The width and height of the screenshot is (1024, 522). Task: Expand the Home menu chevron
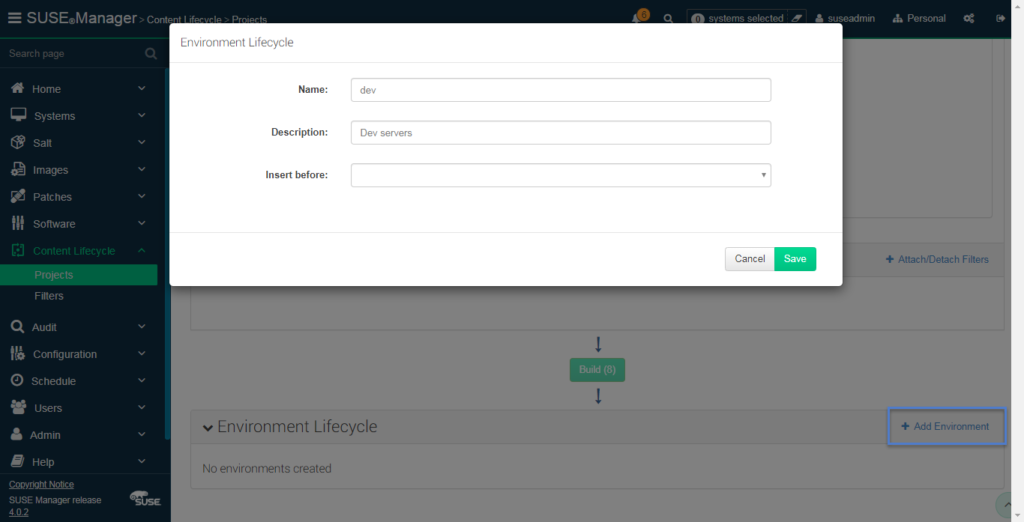click(142, 88)
